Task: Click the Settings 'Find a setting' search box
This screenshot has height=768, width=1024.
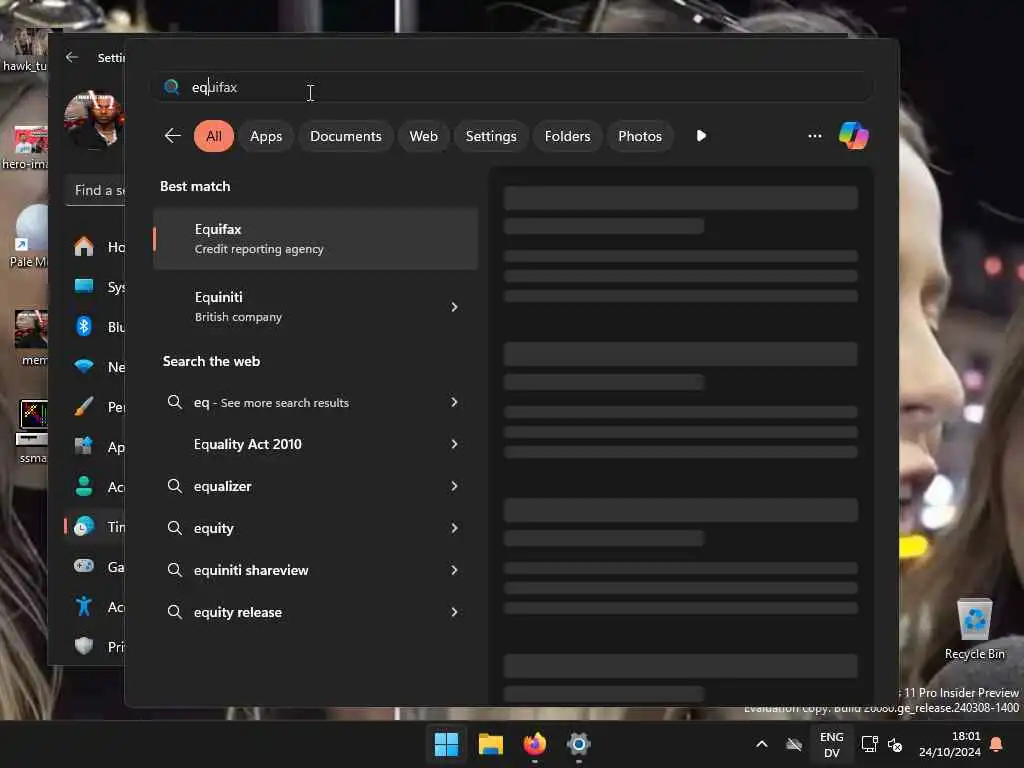Action: click(x=95, y=190)
